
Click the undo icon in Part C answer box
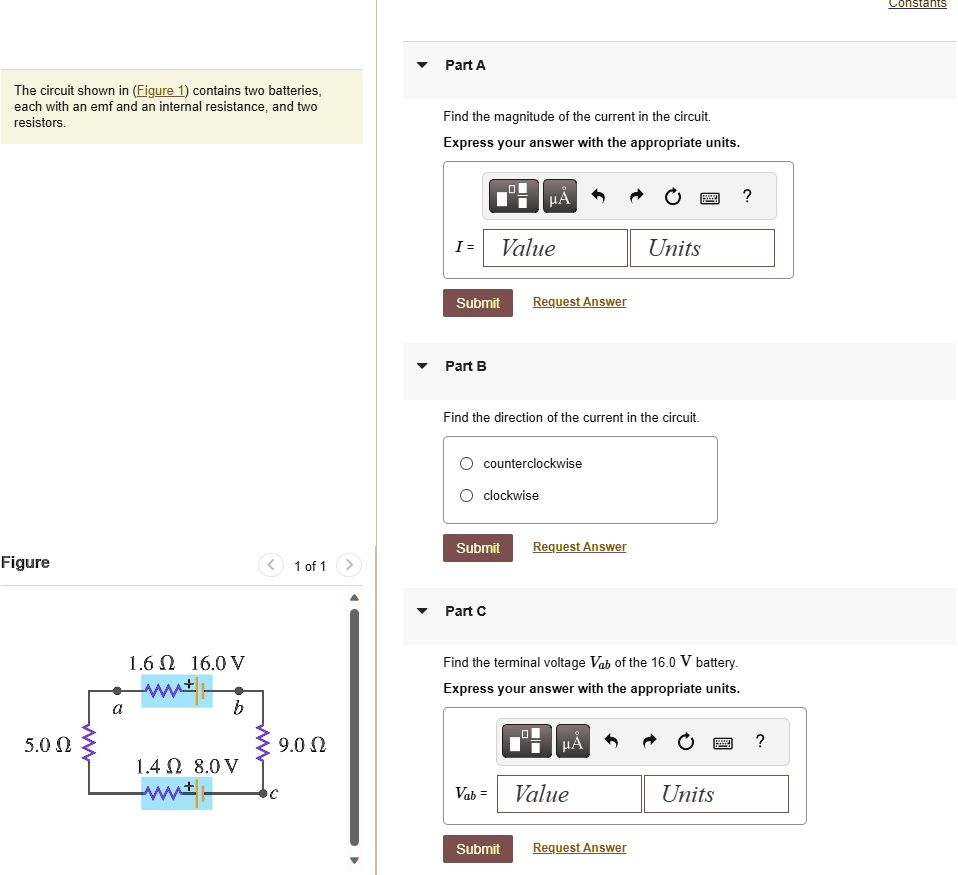tap(614, 741)
